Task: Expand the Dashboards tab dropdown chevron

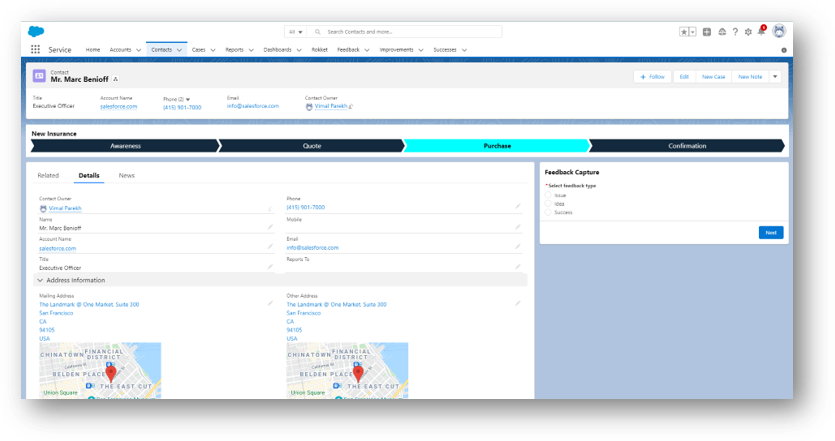Action: pos(299,50)
